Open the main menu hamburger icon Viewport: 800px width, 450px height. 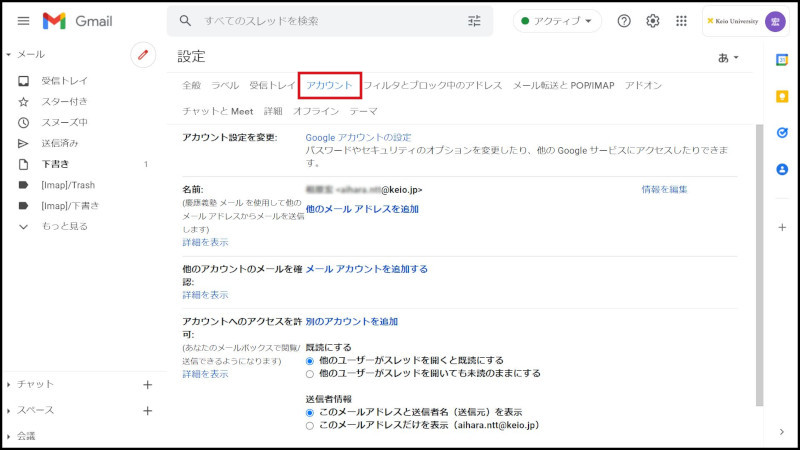[23, 21]
